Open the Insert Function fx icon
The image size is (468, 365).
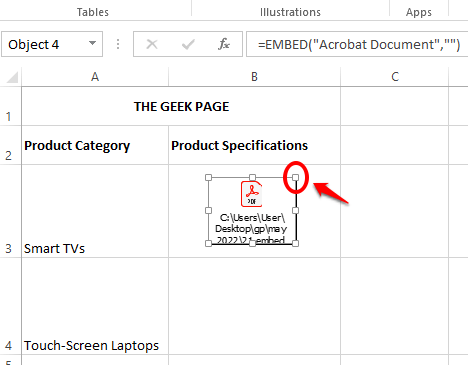pos(223,44)
